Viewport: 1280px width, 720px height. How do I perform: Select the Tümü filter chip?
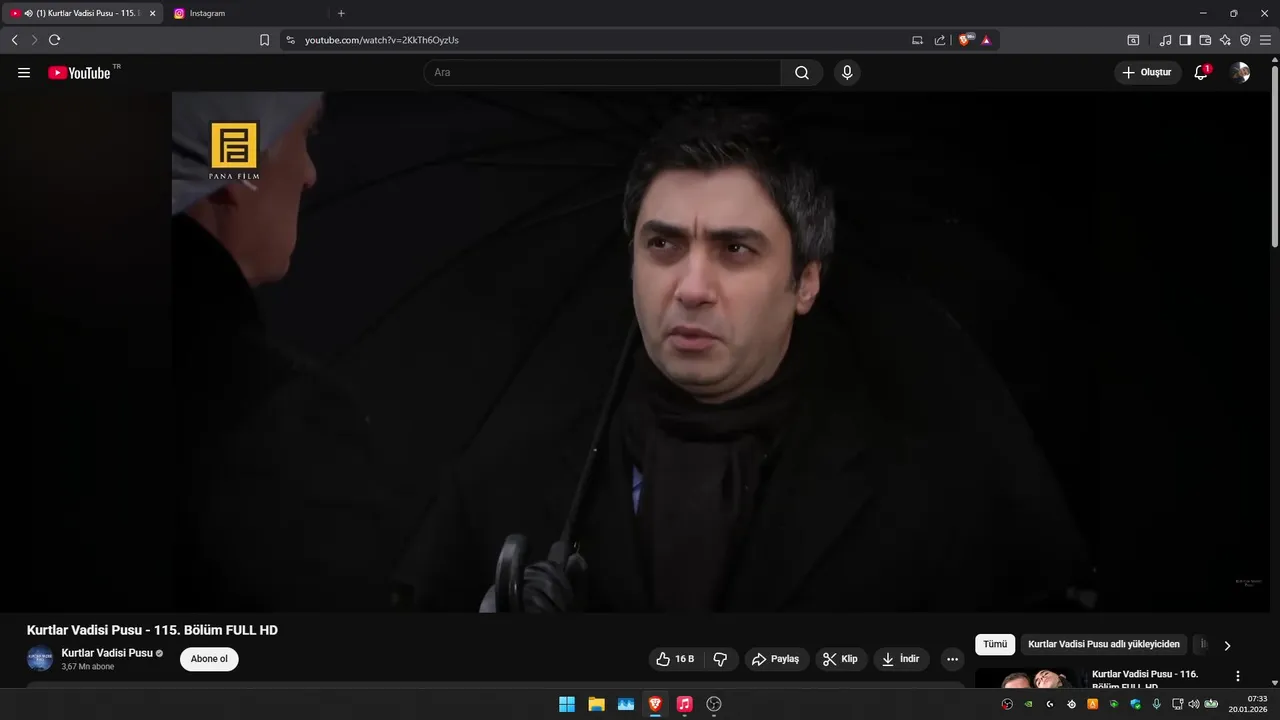[x=995, y=645]
